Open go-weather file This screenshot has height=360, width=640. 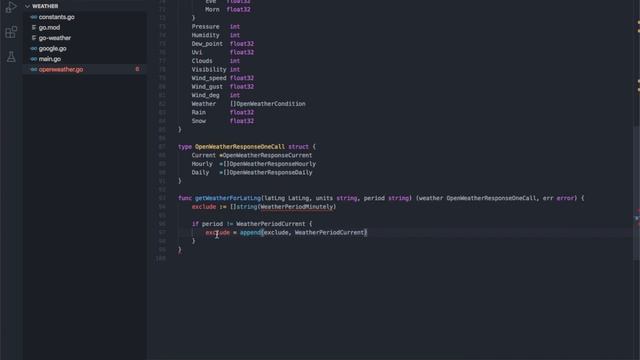click(x=55, y=38)
